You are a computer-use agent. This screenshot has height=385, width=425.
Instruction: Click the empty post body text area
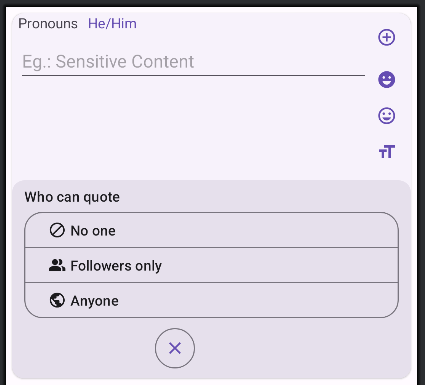[x=193, y=128]
